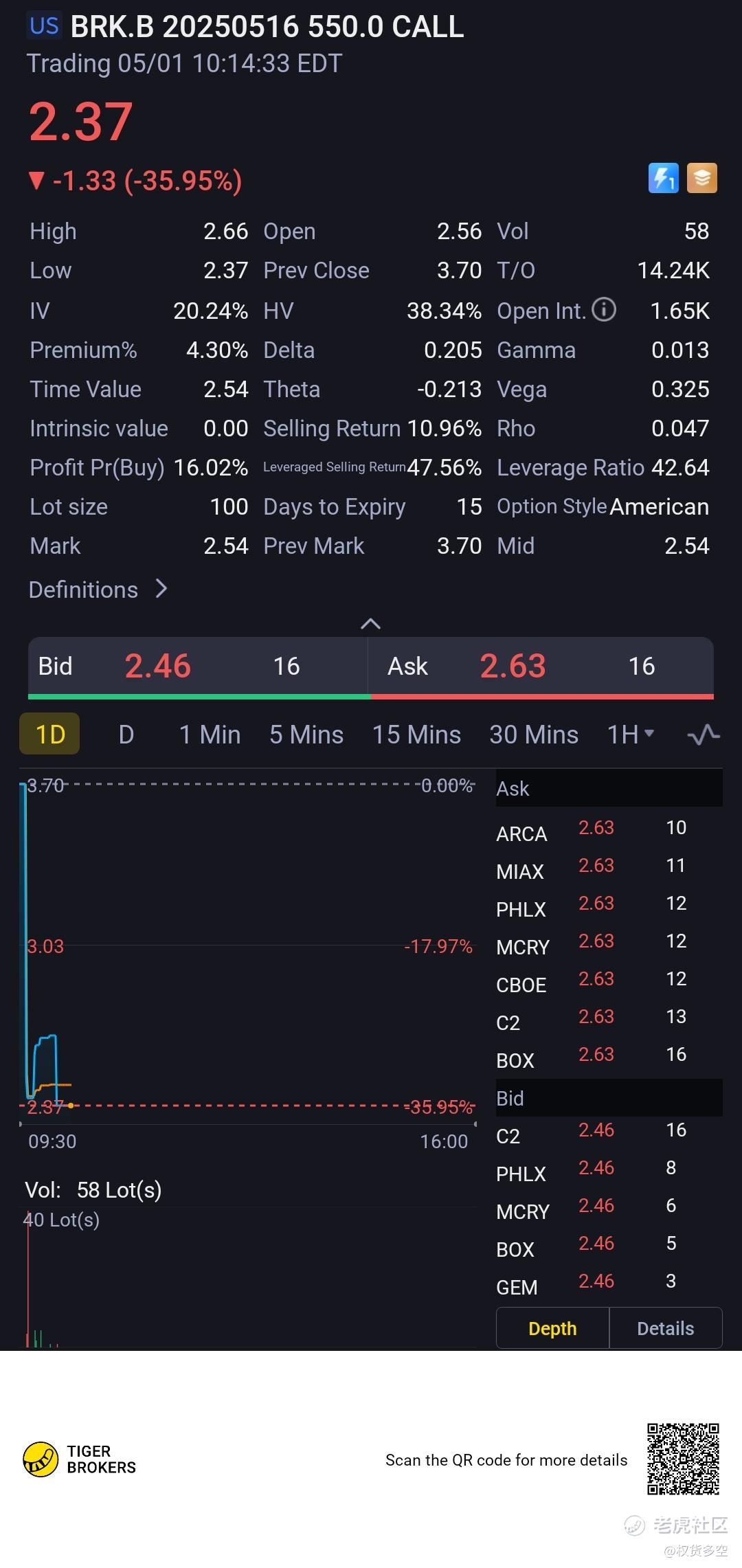Show the Depth order book view
Screen dimensions: 742x1568
[552, 1328]
